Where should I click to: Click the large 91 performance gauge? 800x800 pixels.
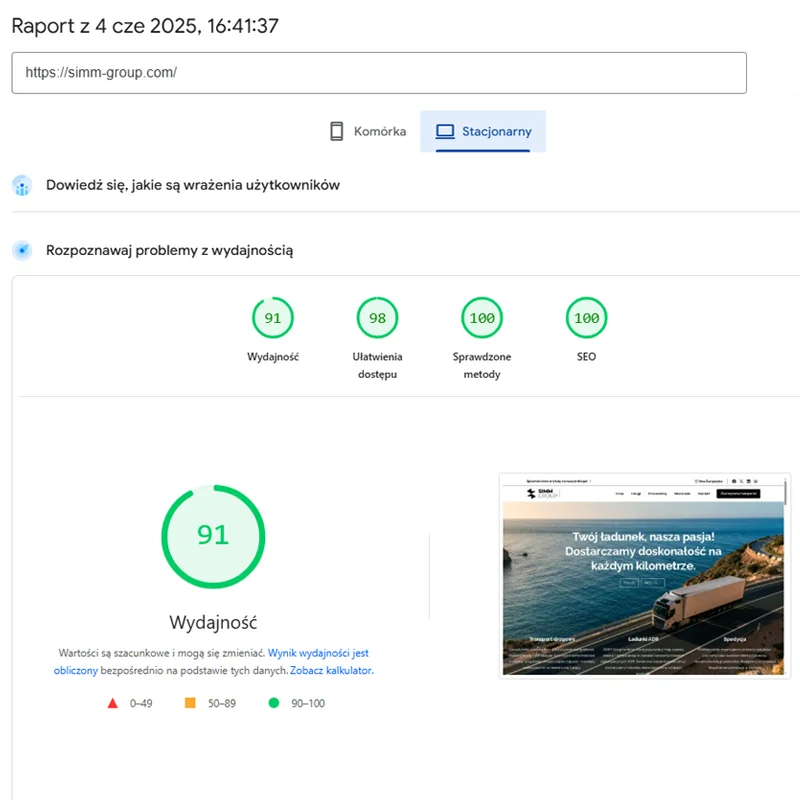tap(213, 536)
